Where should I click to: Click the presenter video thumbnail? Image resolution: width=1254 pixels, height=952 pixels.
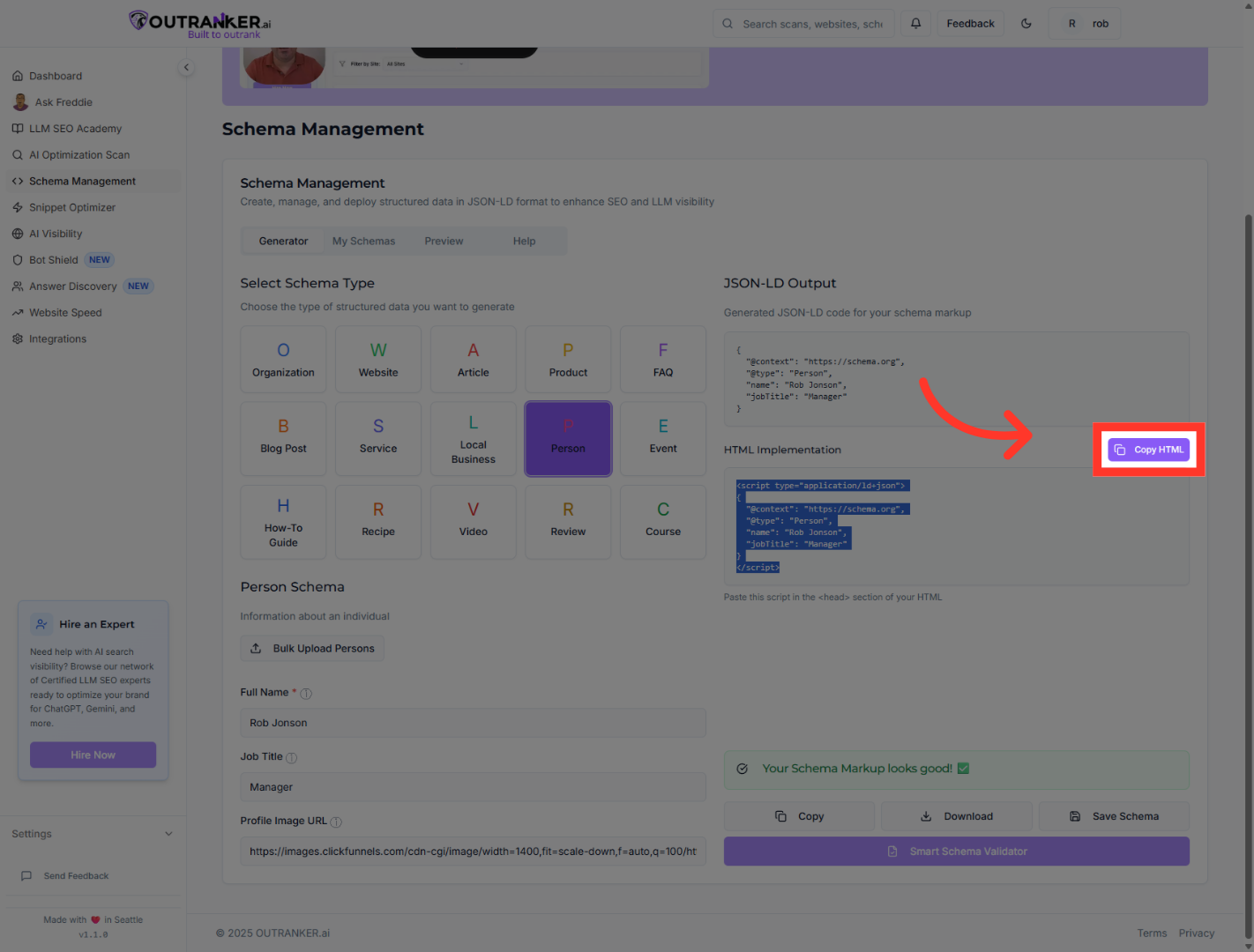coord(284,66)
